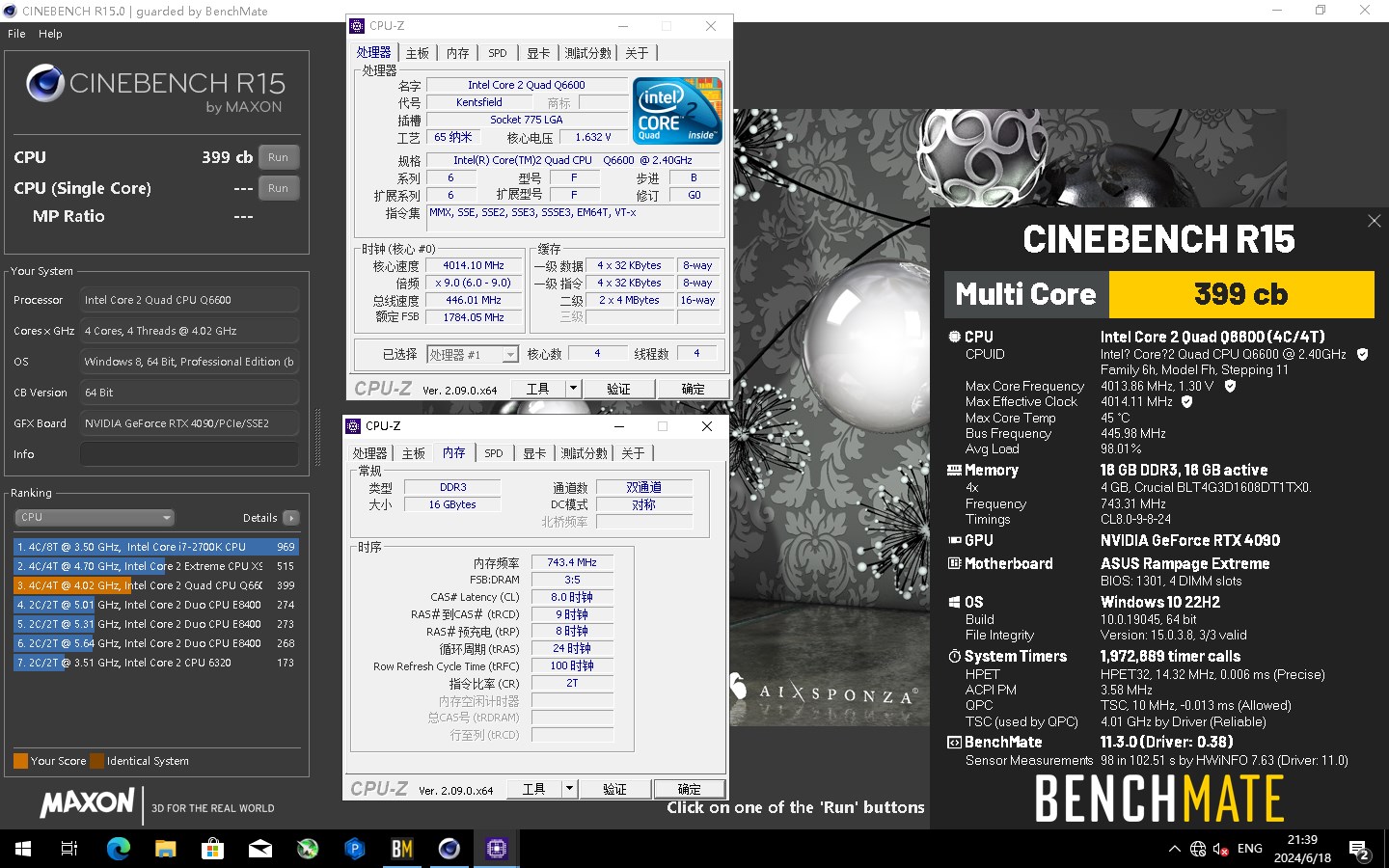Open Task View on the taskbar
This screenshot has height=868, width=1389.
click(x=69, y=849)
